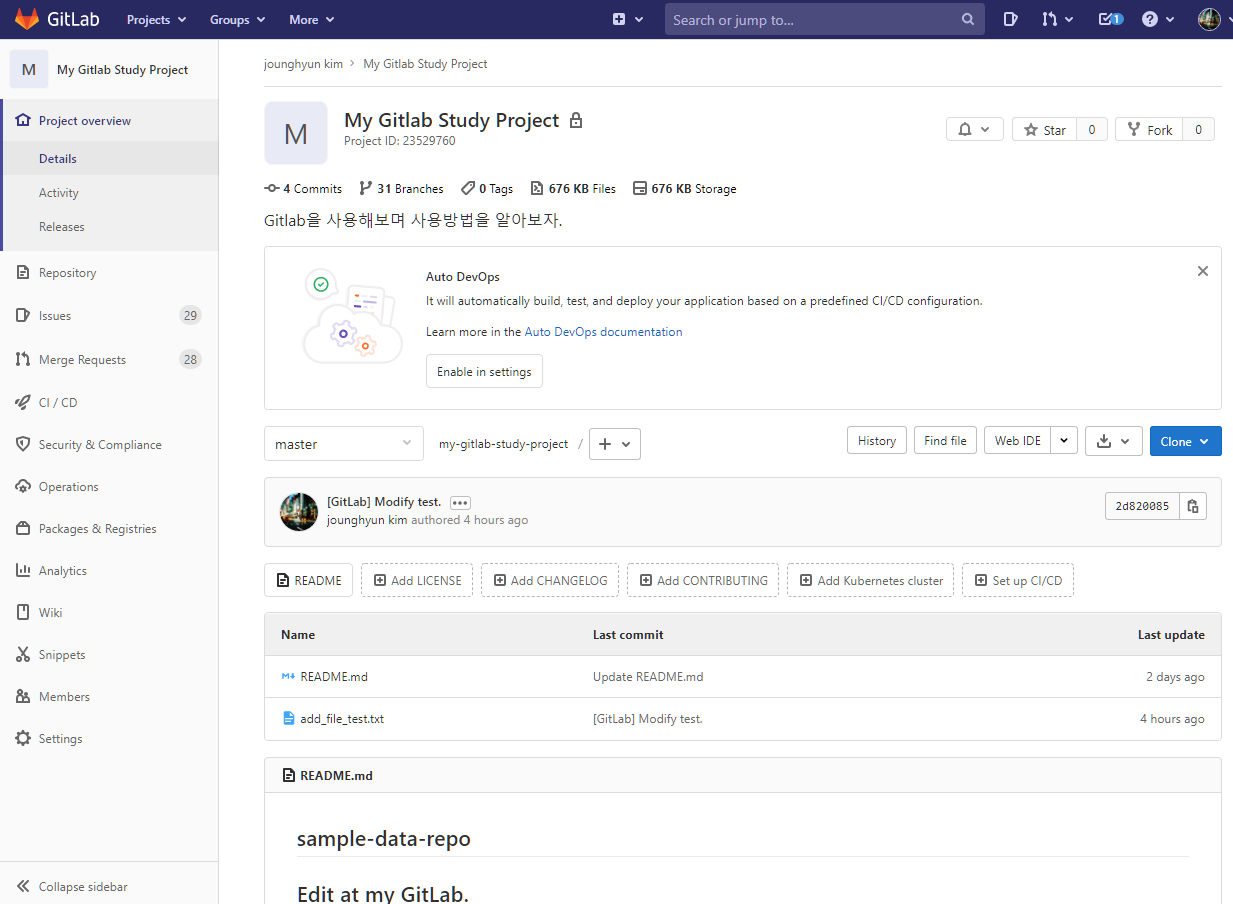This screenshot has width=1233, height=904.
Task: Open the issues icon in top bar
Action: [1010, 19]
